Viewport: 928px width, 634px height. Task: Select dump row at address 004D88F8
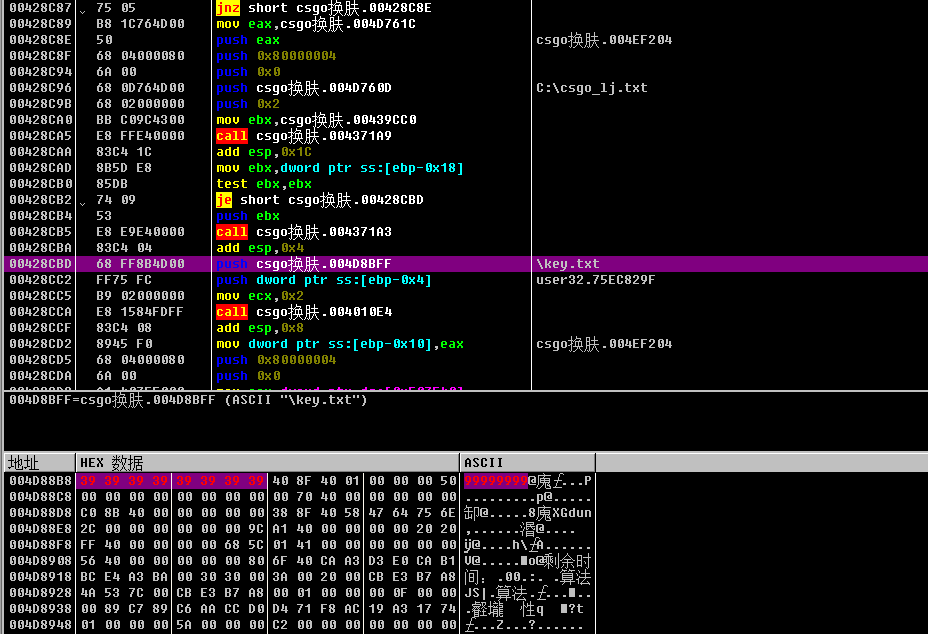tap(299, 545)
